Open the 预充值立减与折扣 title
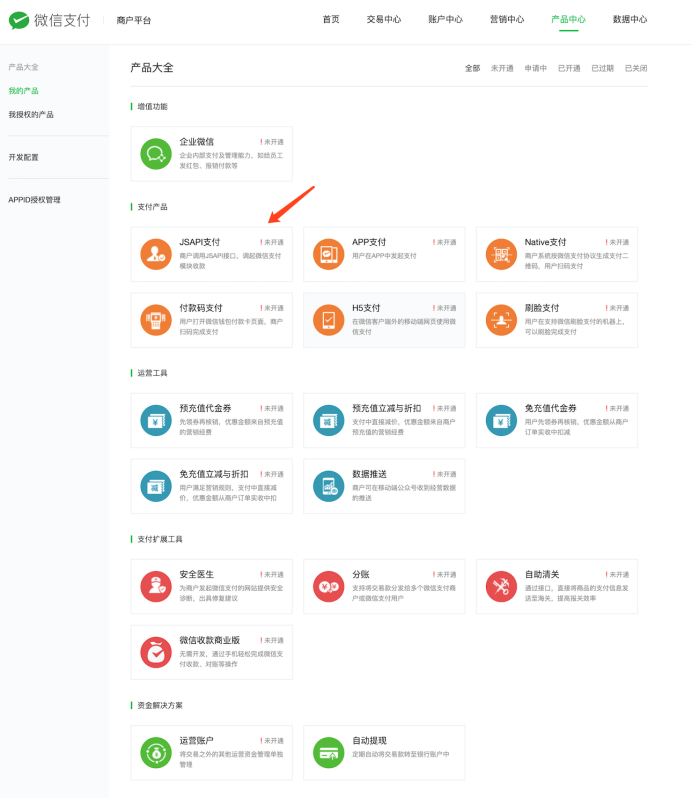This screenshot has width=692, height=798. 387,408
